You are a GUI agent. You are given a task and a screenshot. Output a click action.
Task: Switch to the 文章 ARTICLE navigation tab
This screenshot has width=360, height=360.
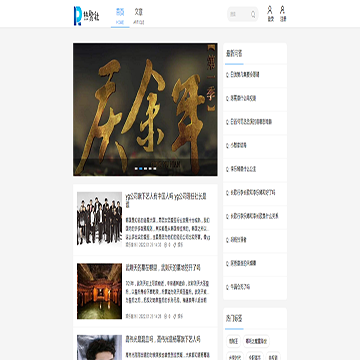coord(138,16)
